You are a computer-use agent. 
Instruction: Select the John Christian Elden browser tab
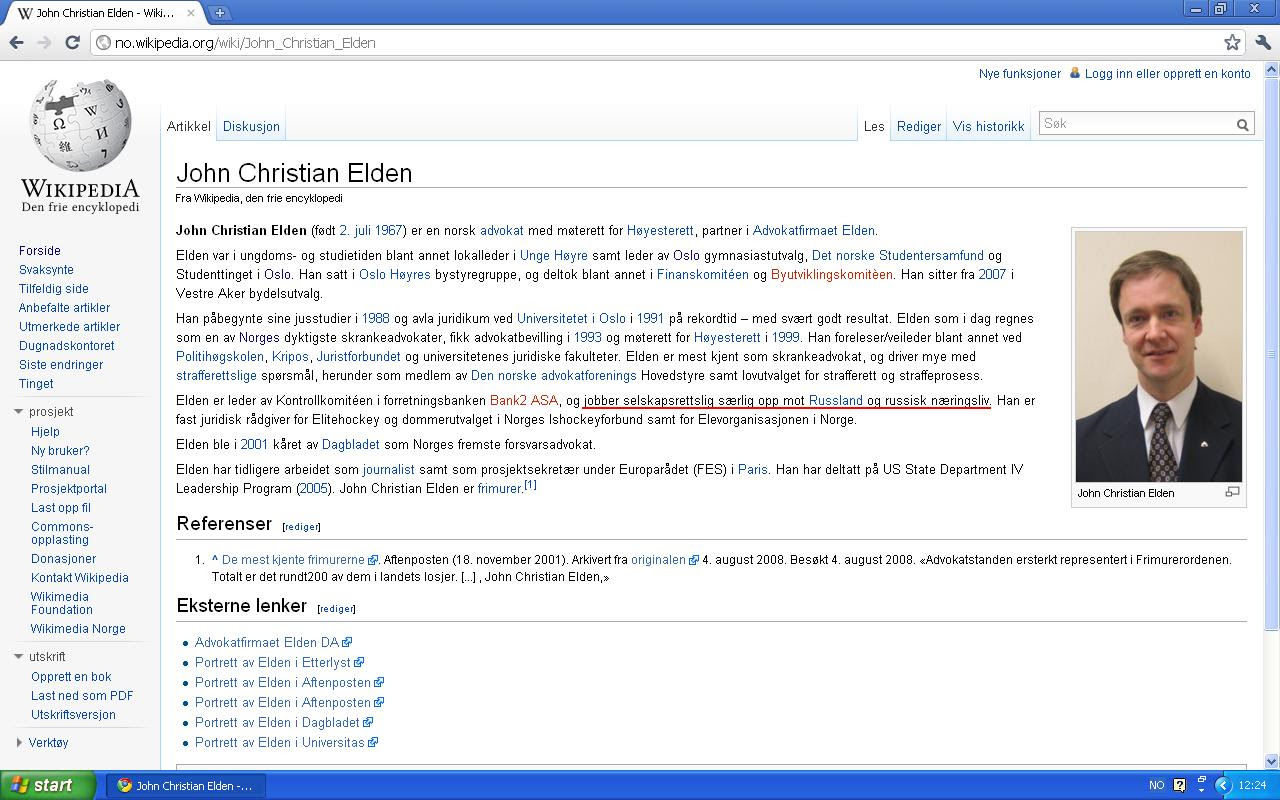pyautogui.click(x=103, y=13)
